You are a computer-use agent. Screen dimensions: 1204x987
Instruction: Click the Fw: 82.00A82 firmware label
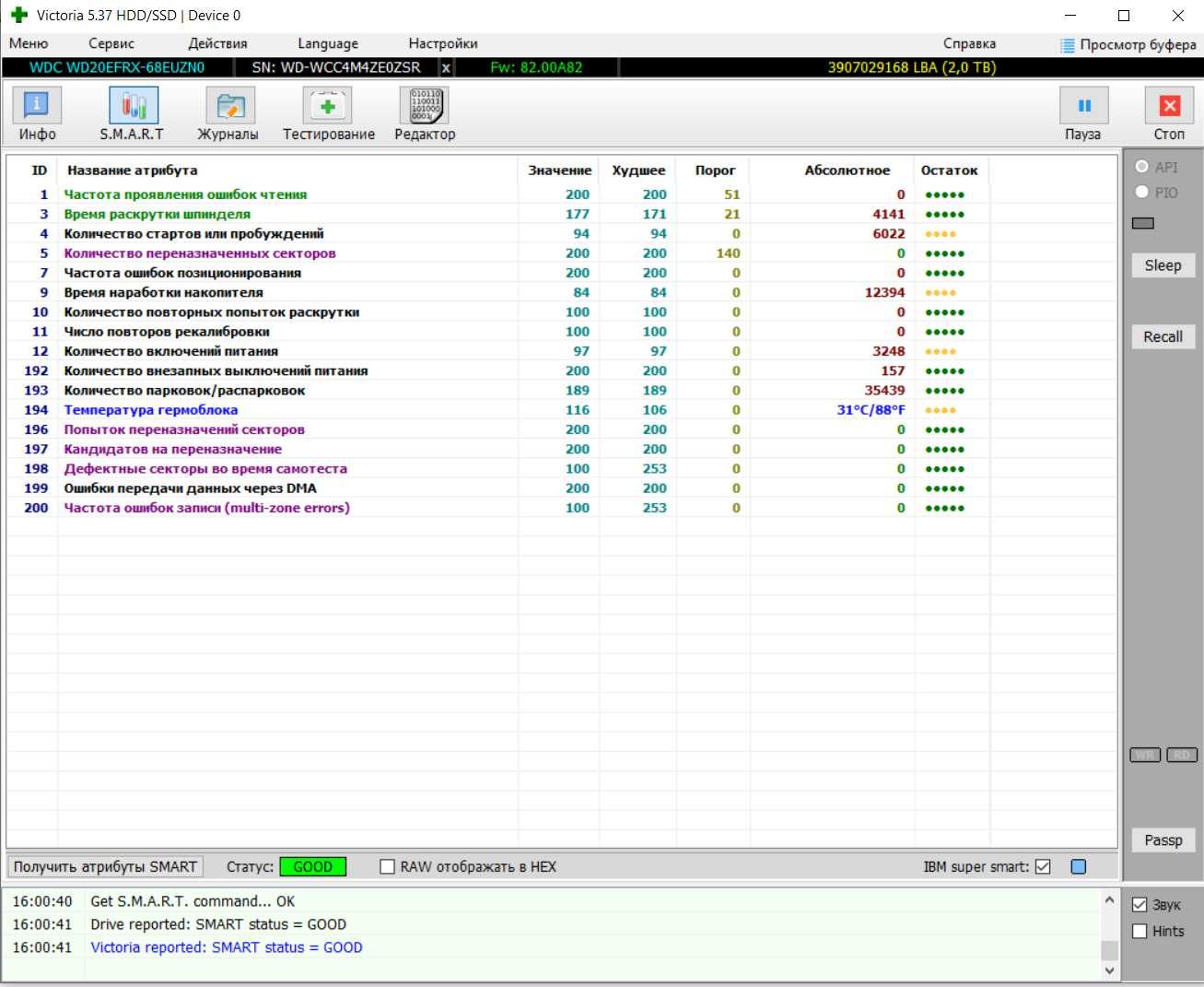536,67
